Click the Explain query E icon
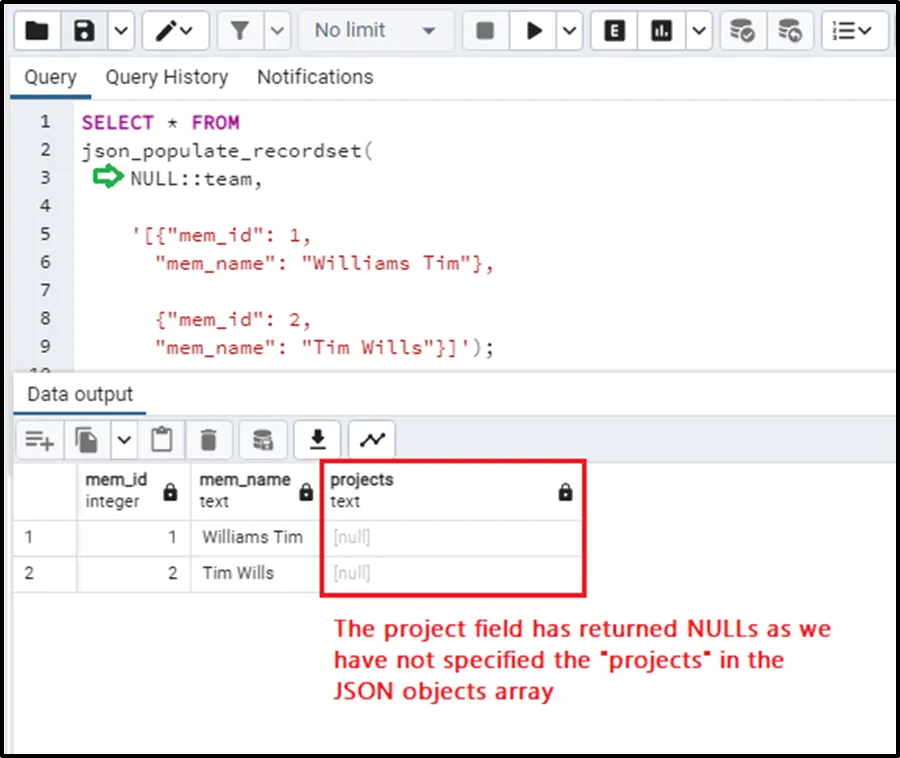 tap(615, 31)
